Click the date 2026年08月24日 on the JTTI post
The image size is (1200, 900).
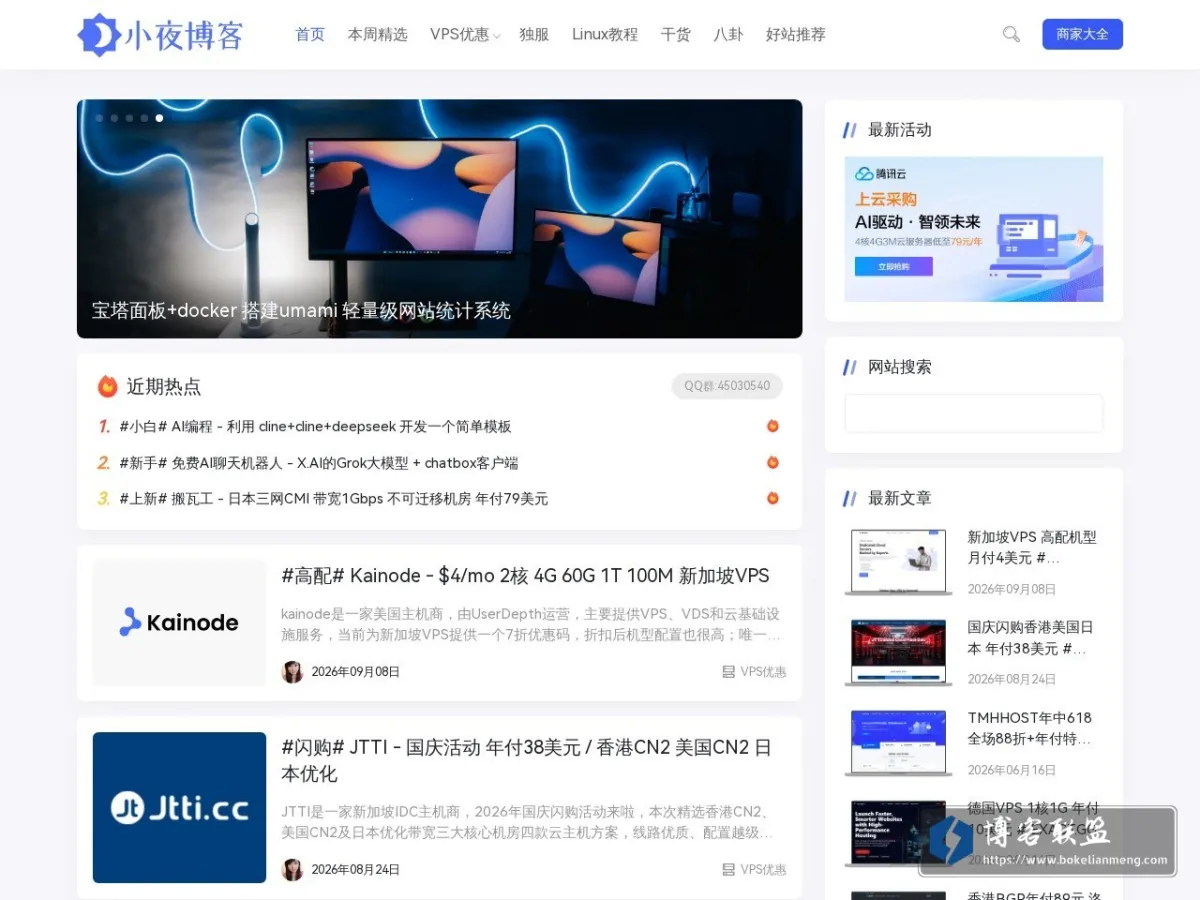pos(356,870)
